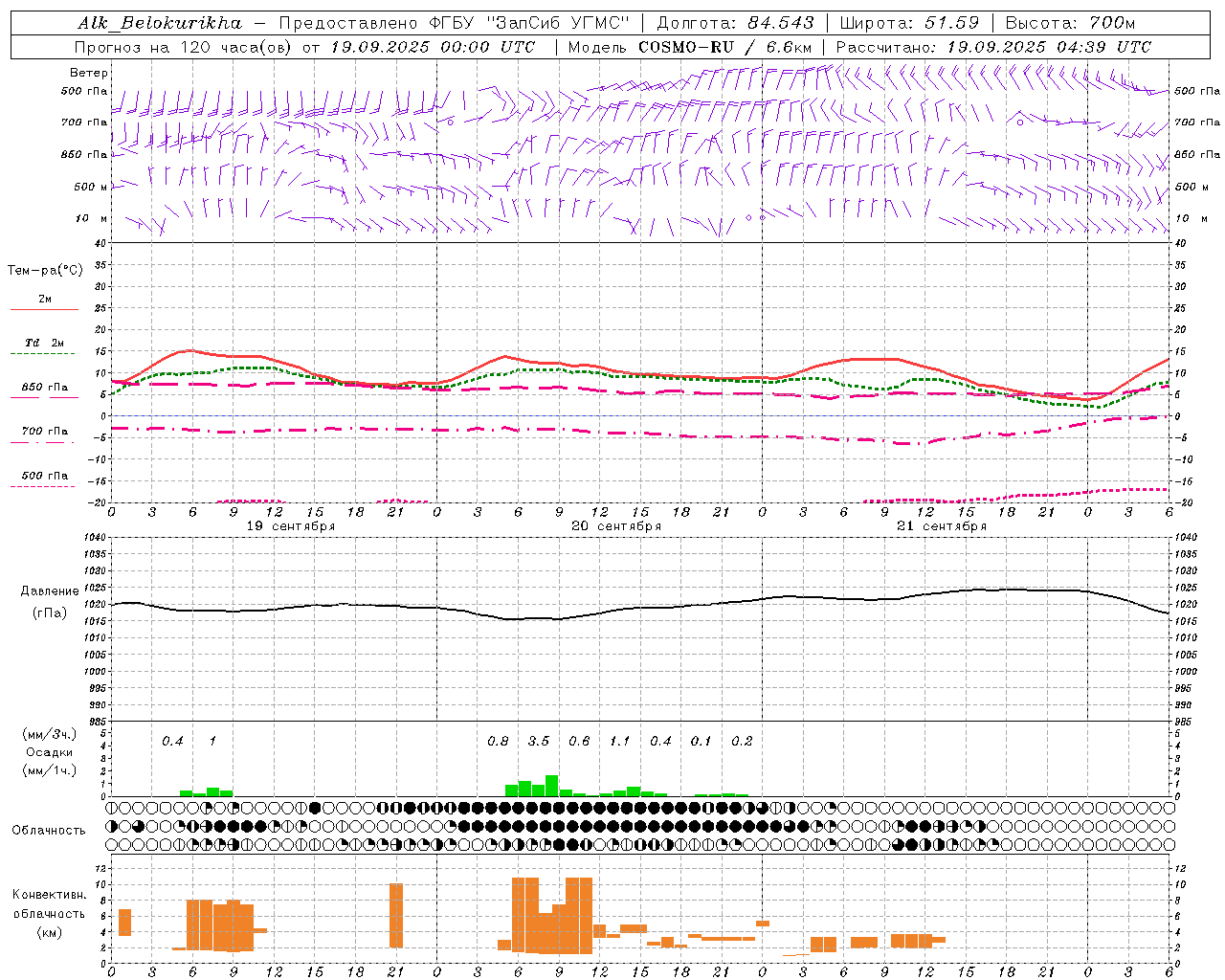Click the dashed line sample under Td 2м legend
The width and height of the screenshot is (1225, 980).
(42, 354)
